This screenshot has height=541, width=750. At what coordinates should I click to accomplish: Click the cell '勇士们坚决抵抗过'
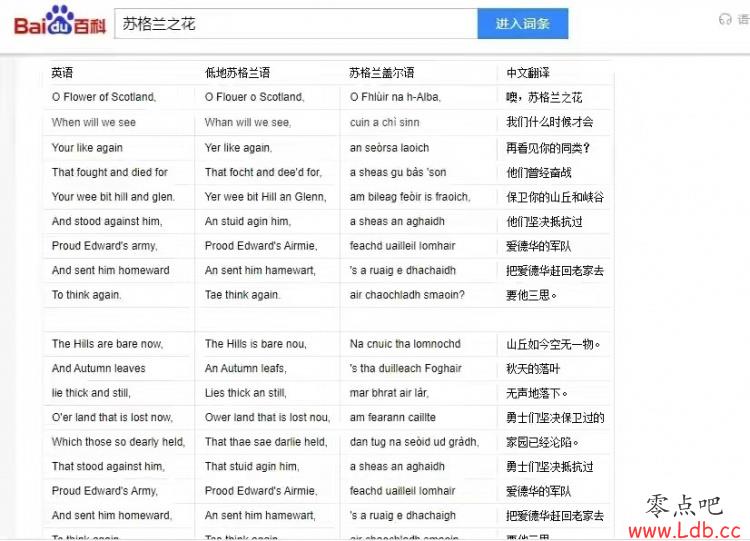tap(550, 467)
